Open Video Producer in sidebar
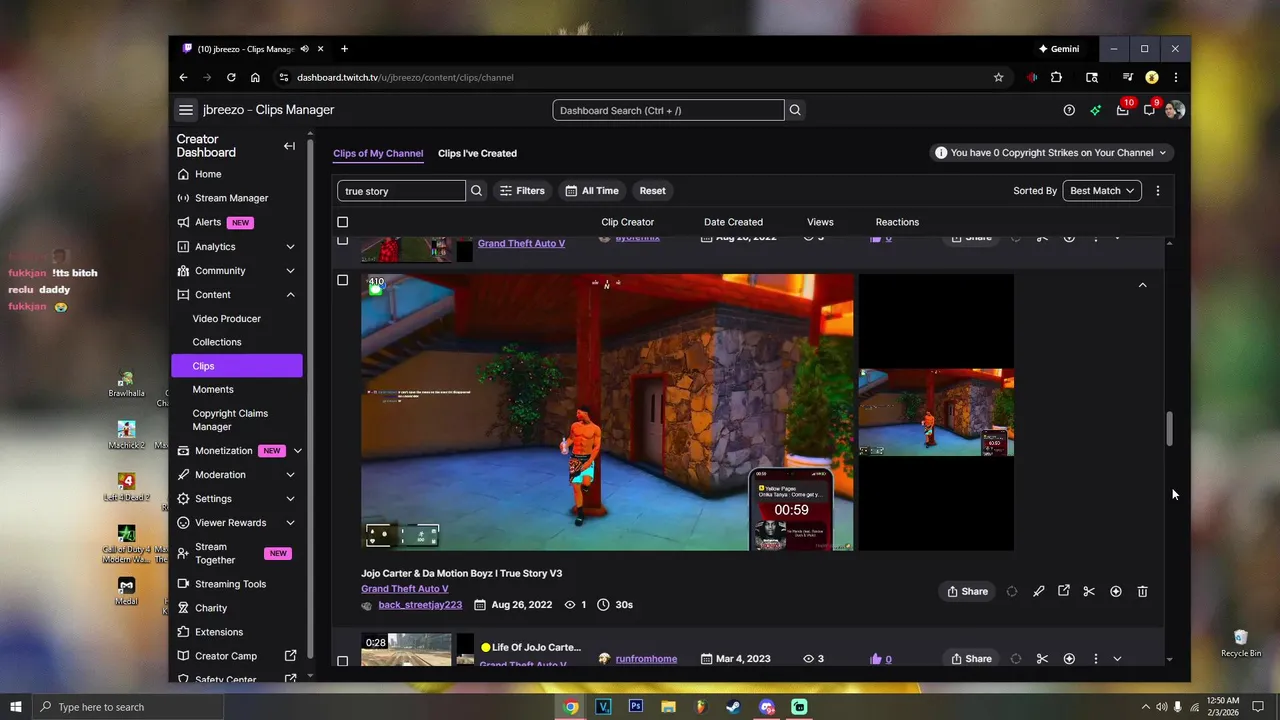The height and width of the screenshot is (720, 1280). pos(227,319)
